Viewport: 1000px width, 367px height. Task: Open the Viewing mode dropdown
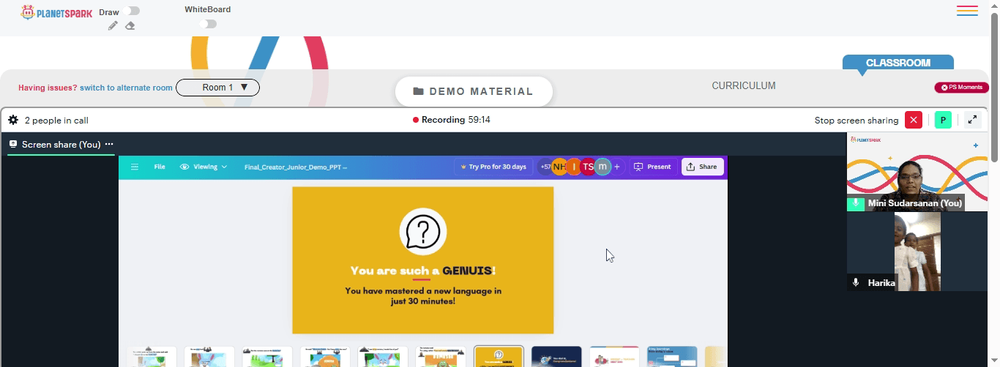pos(203,167)
